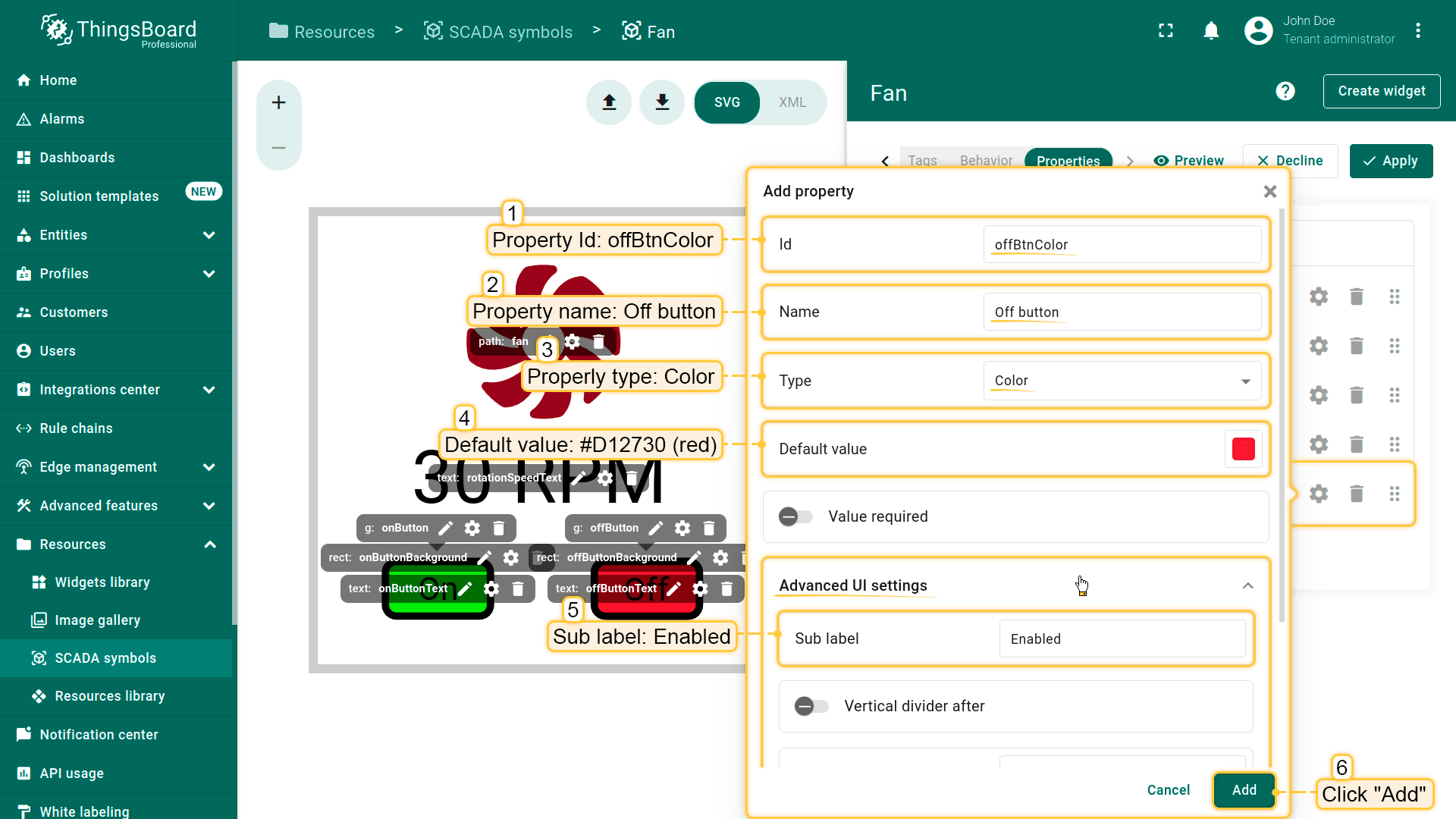Screen dimensions: 1456x819
Task: Open the help question mark icon
Action: 1285,91
